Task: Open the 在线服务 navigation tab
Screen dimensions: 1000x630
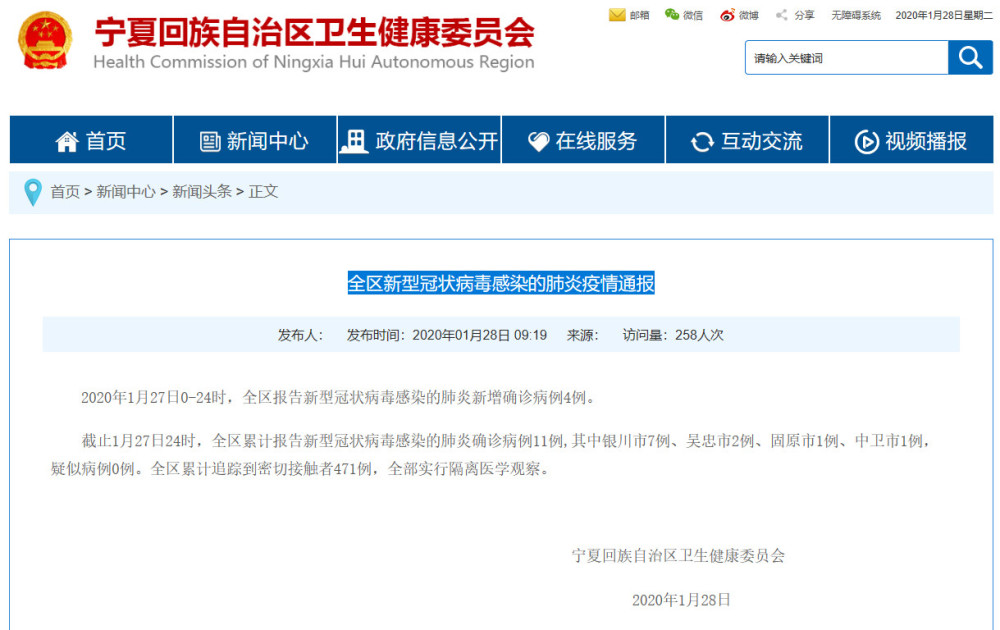Action: coord(583,140)
